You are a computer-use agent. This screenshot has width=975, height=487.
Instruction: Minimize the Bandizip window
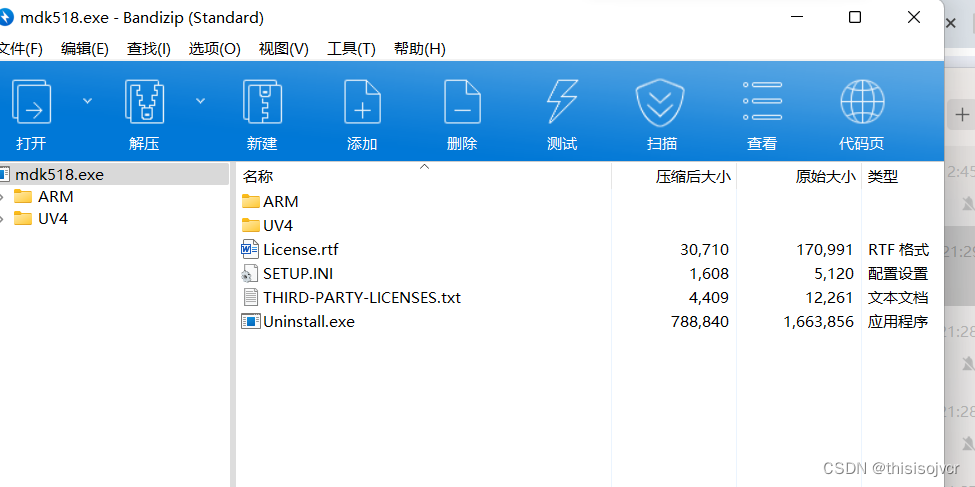tap(797, 17)
